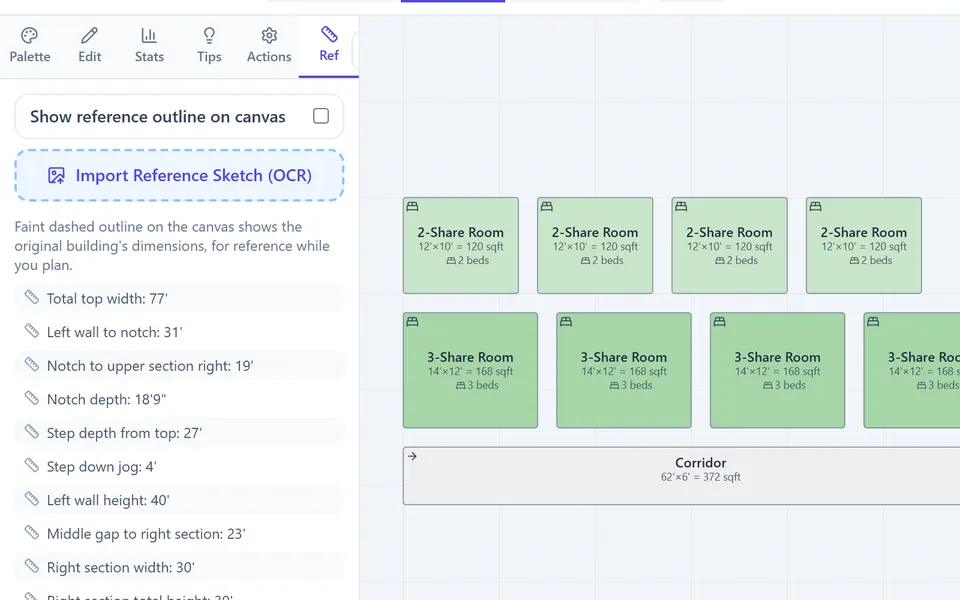Select the text "Step depth from top: 27'"
This screenshot has height=600, width=960.
[x=124, y=433]
